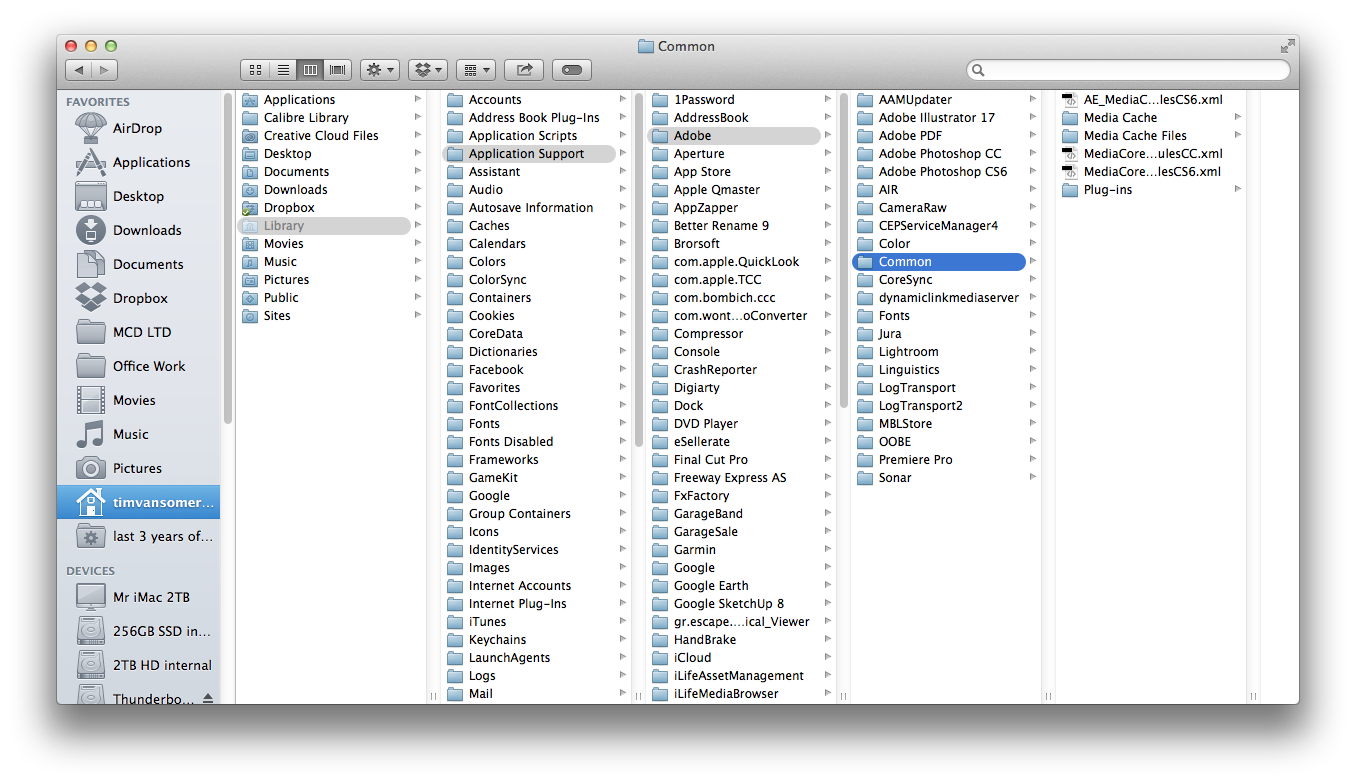The height and width of the screenshot is (783, 1356).
Task: Open AirDrop in the sidebar
Action: tap(138, 128)
